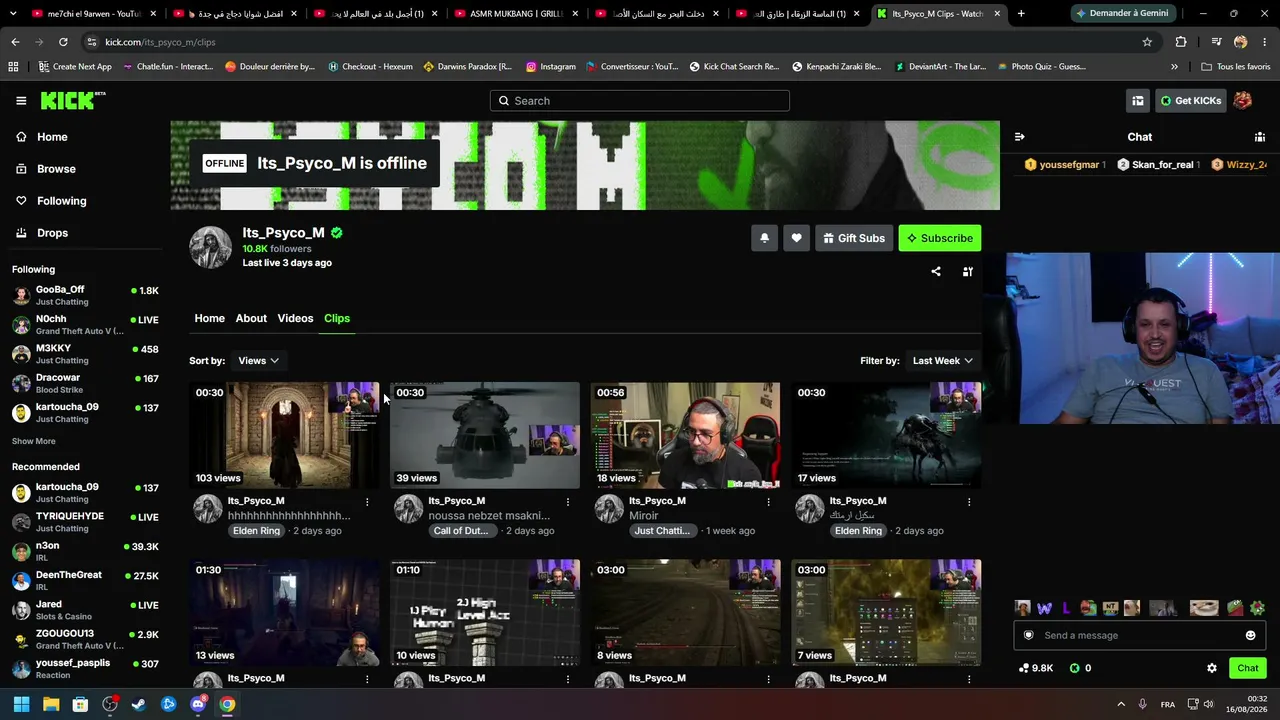Toggle the volume speaker in system tray
The image size is (1280, 720).
click(x=1209, y=704)
